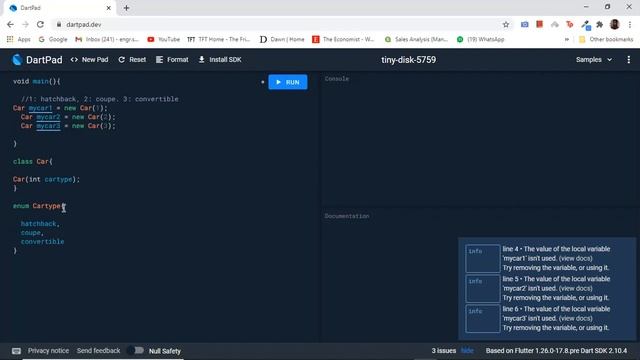Image resolution: width=640 pixels, height=360 pixels.
Task: Click the mycar3 variable in code
Action: (x=48, y=126)
